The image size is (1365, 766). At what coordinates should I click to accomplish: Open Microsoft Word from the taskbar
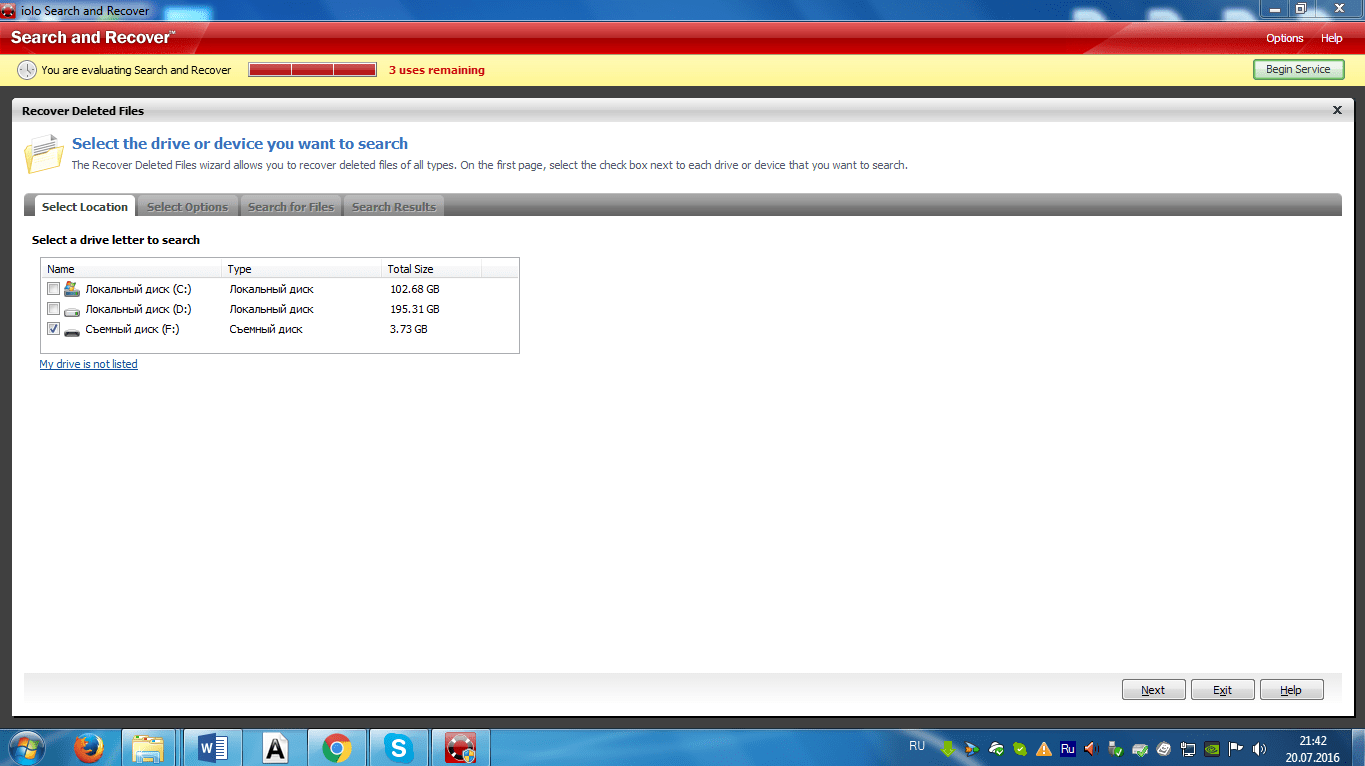213,747
